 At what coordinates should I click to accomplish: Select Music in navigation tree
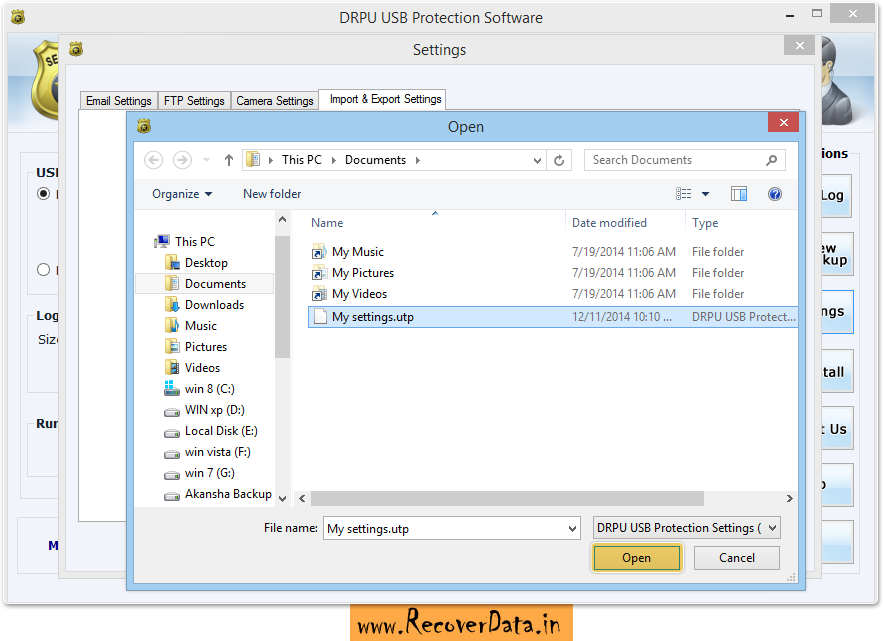coord(190,326)
